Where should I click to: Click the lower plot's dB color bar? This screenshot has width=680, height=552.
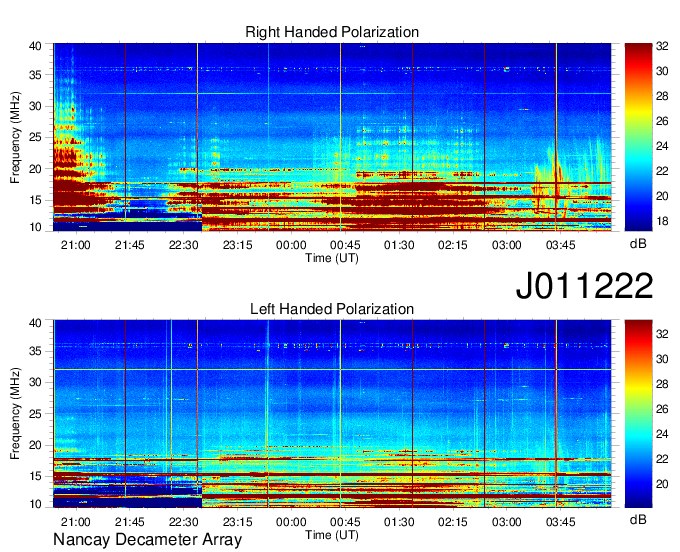coord(638,414)
